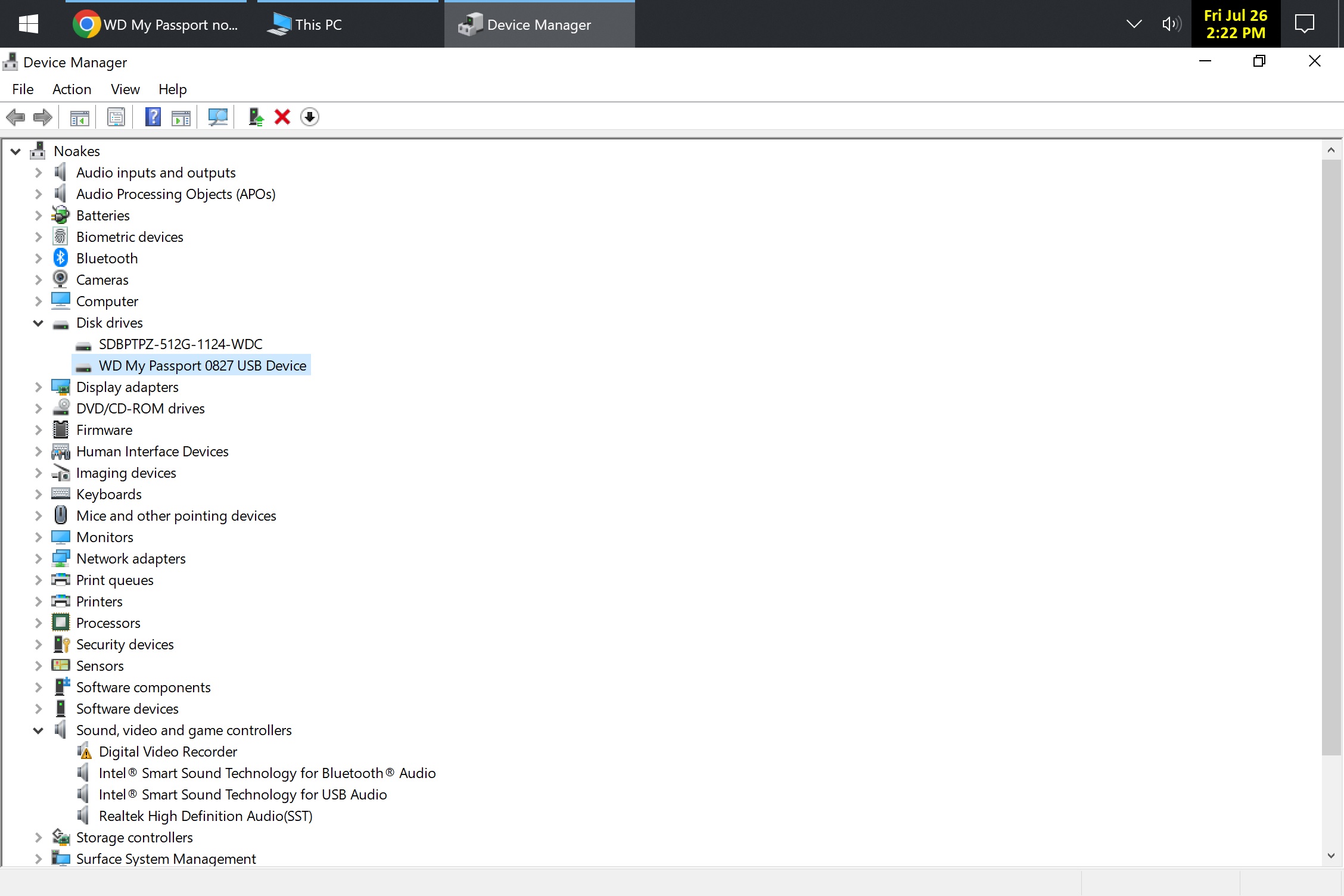
Task: Switch to This PC taskbar window
Action: click(x=348, y=24)
